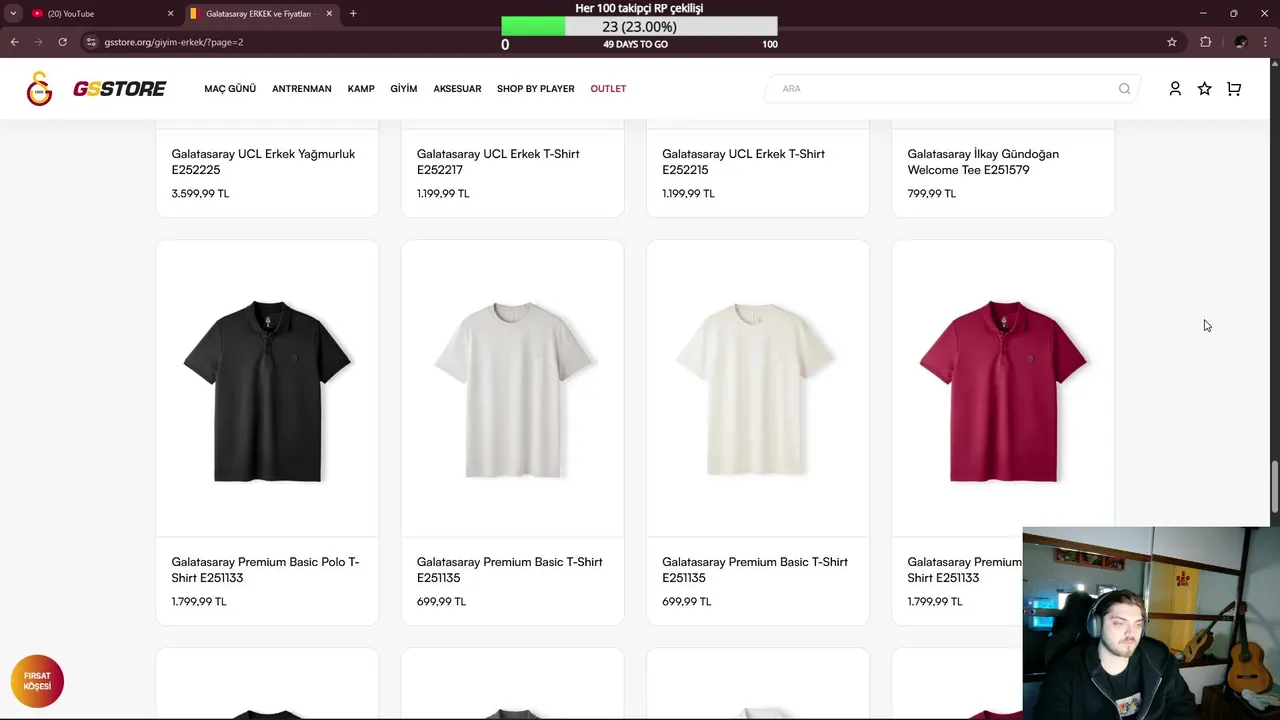The height and width of the screenshot is (720, 1280).
Task: Open browser extensions puzzle icon
Action: 1205,42
